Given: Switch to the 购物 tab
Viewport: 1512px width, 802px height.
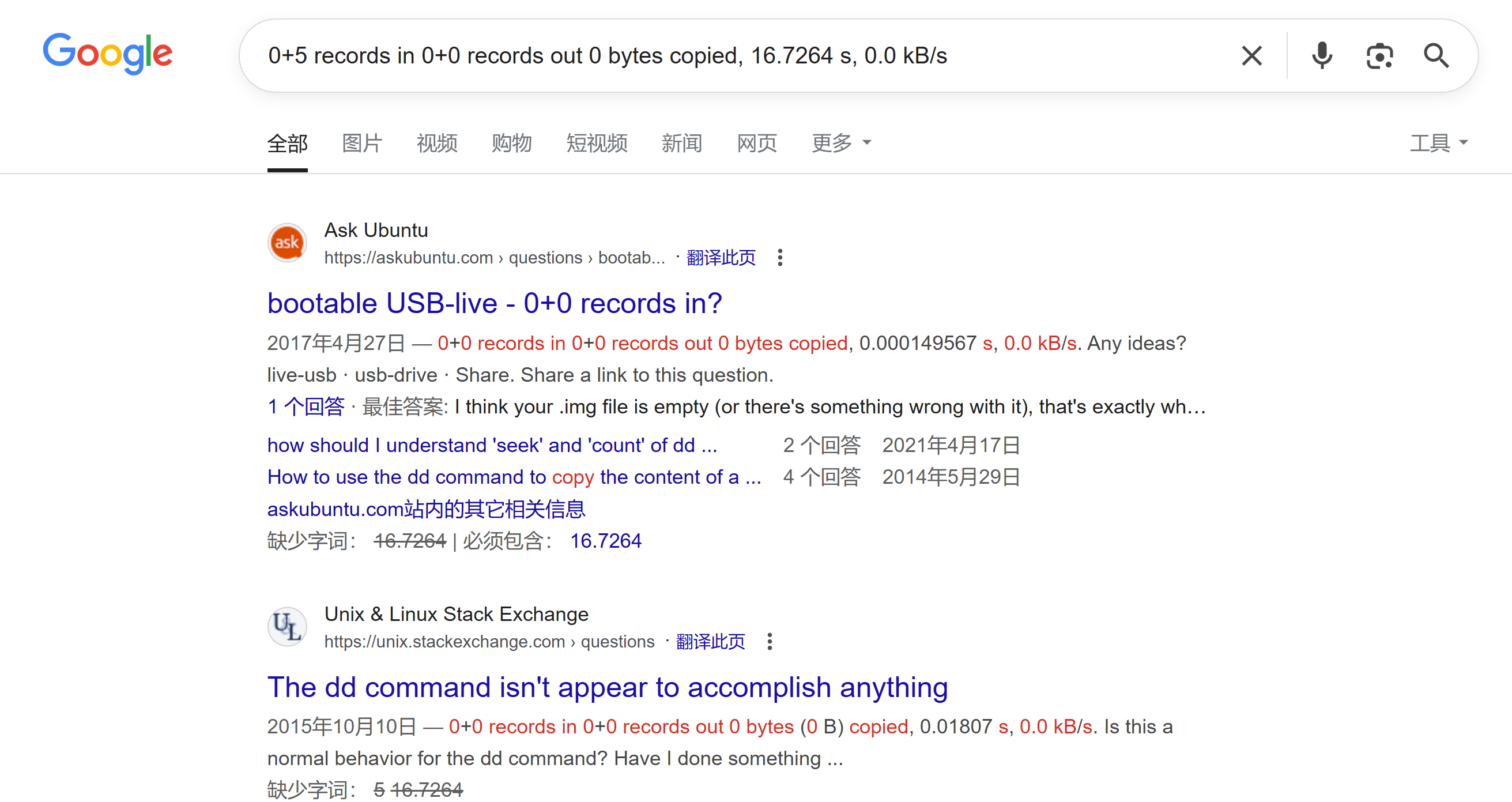Looking at the screenshot, I should [x=511, y=142].
